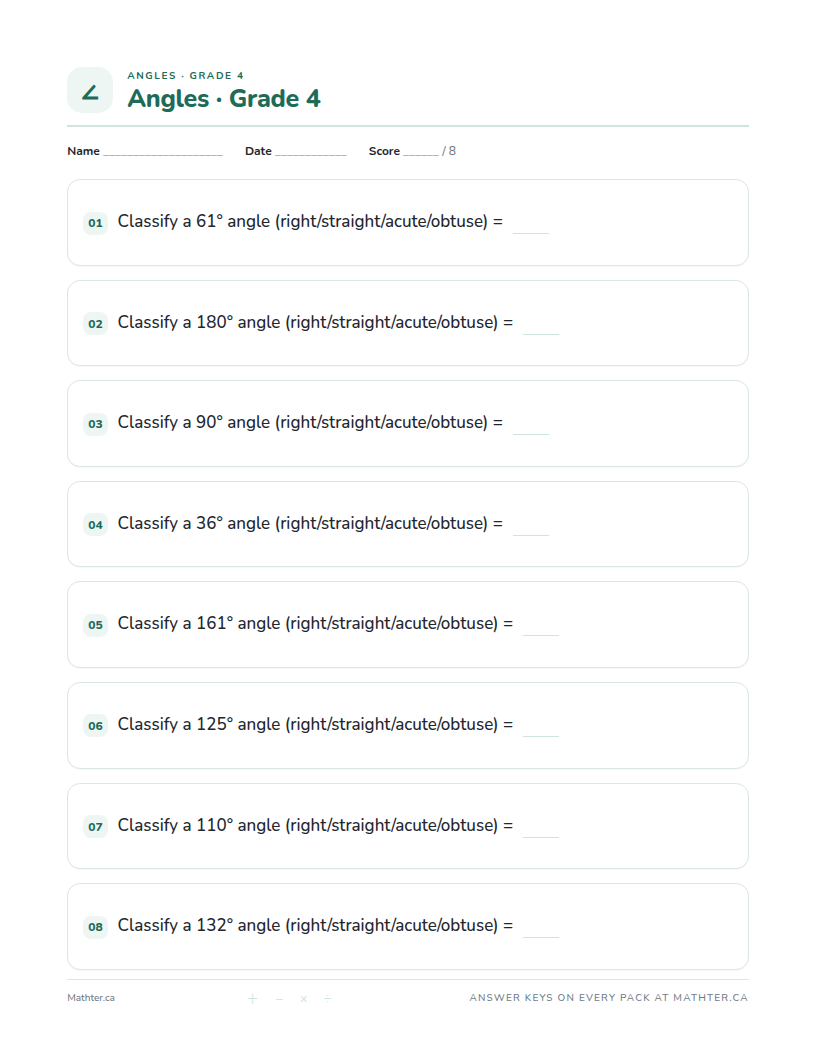Click the Name blank line

click(163, 154)
